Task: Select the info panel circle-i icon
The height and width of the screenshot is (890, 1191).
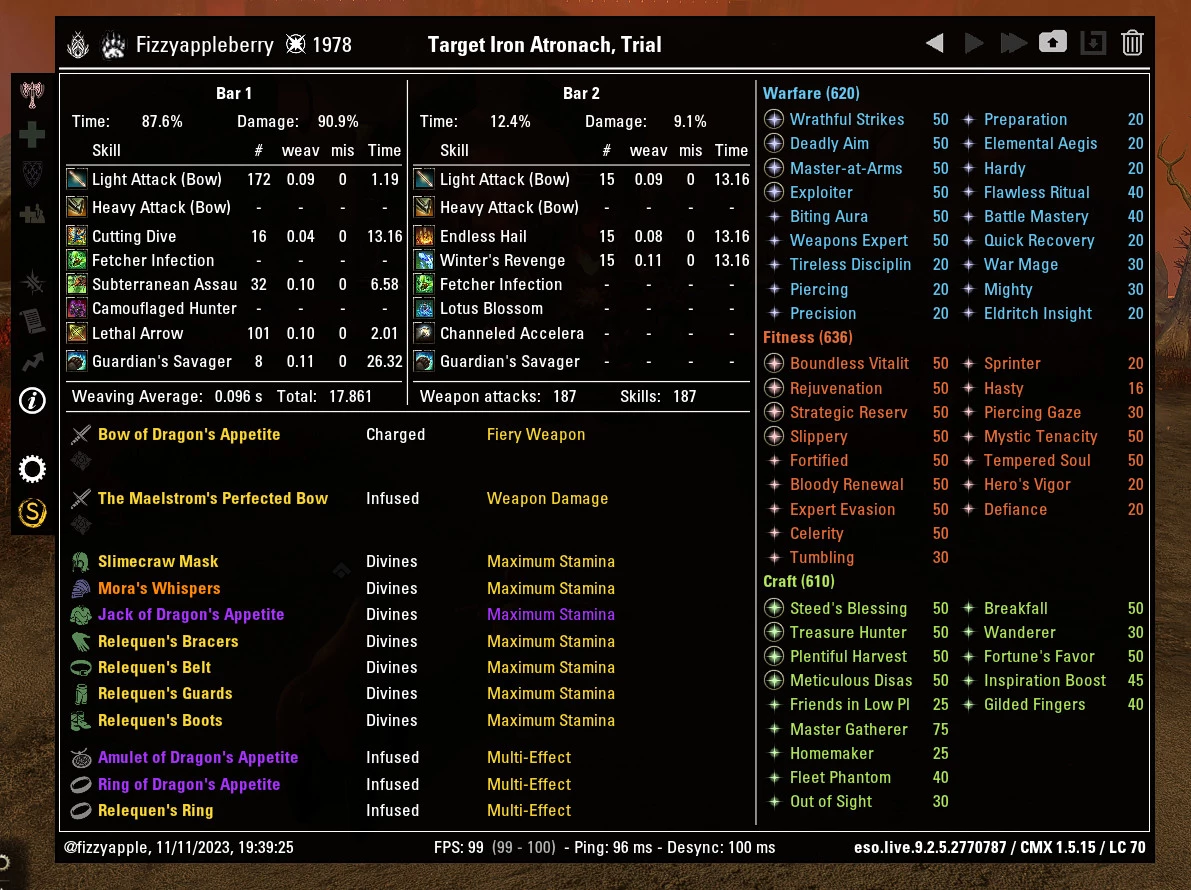Action: tap(32, 400)
